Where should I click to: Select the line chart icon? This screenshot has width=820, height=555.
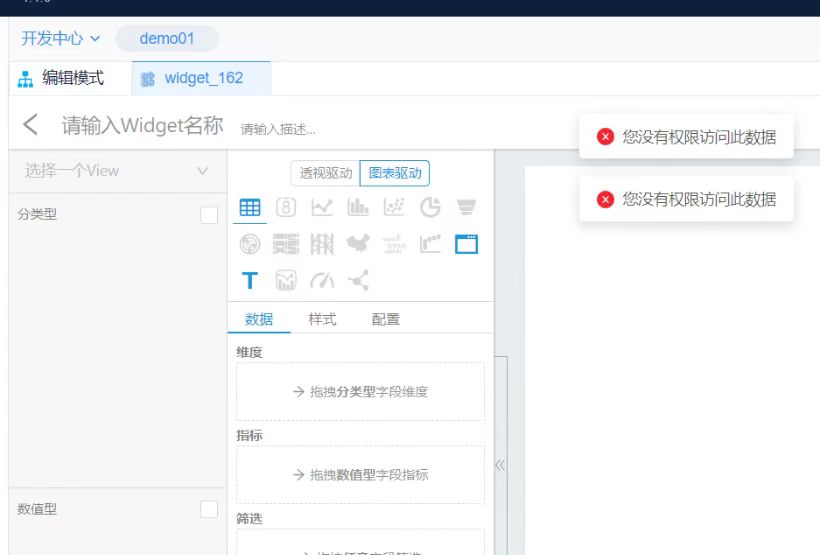[322, 208]
